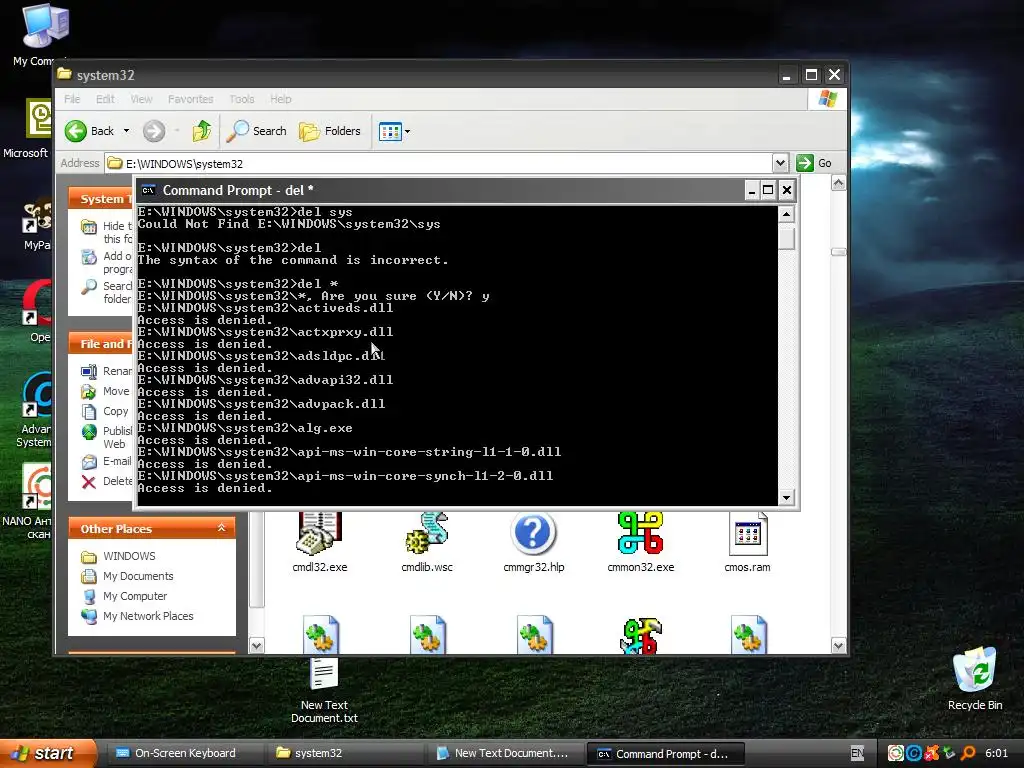Image resolution: width=1024 pixels, height=768 pixels.
Task: Click the blue circular tray icon
Action: point(914,753)
